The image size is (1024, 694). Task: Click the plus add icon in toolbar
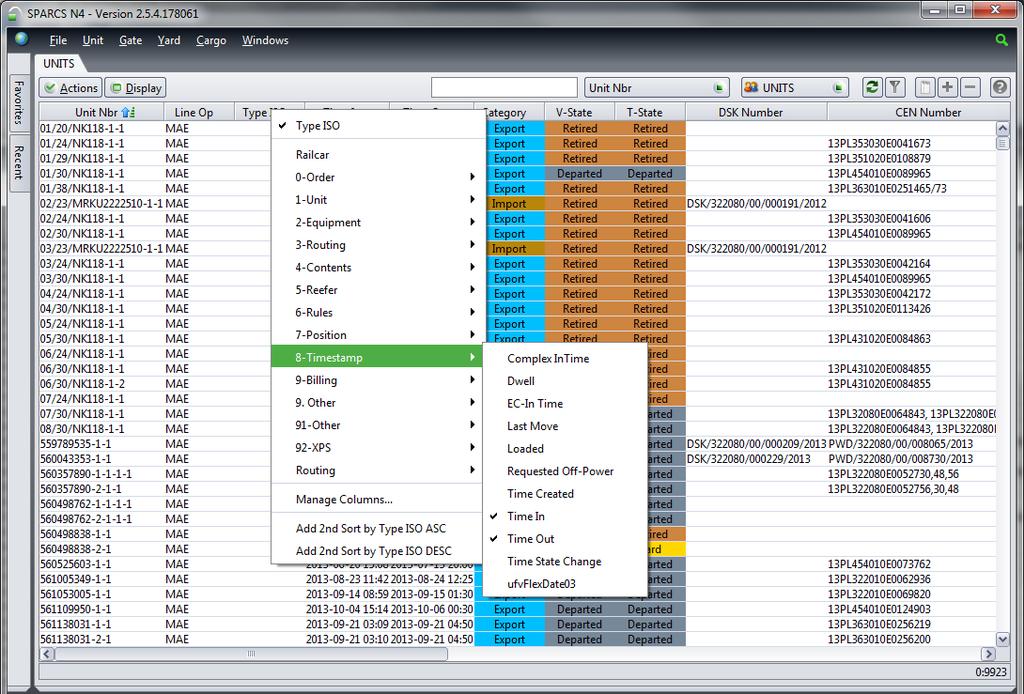coord(948,87)
